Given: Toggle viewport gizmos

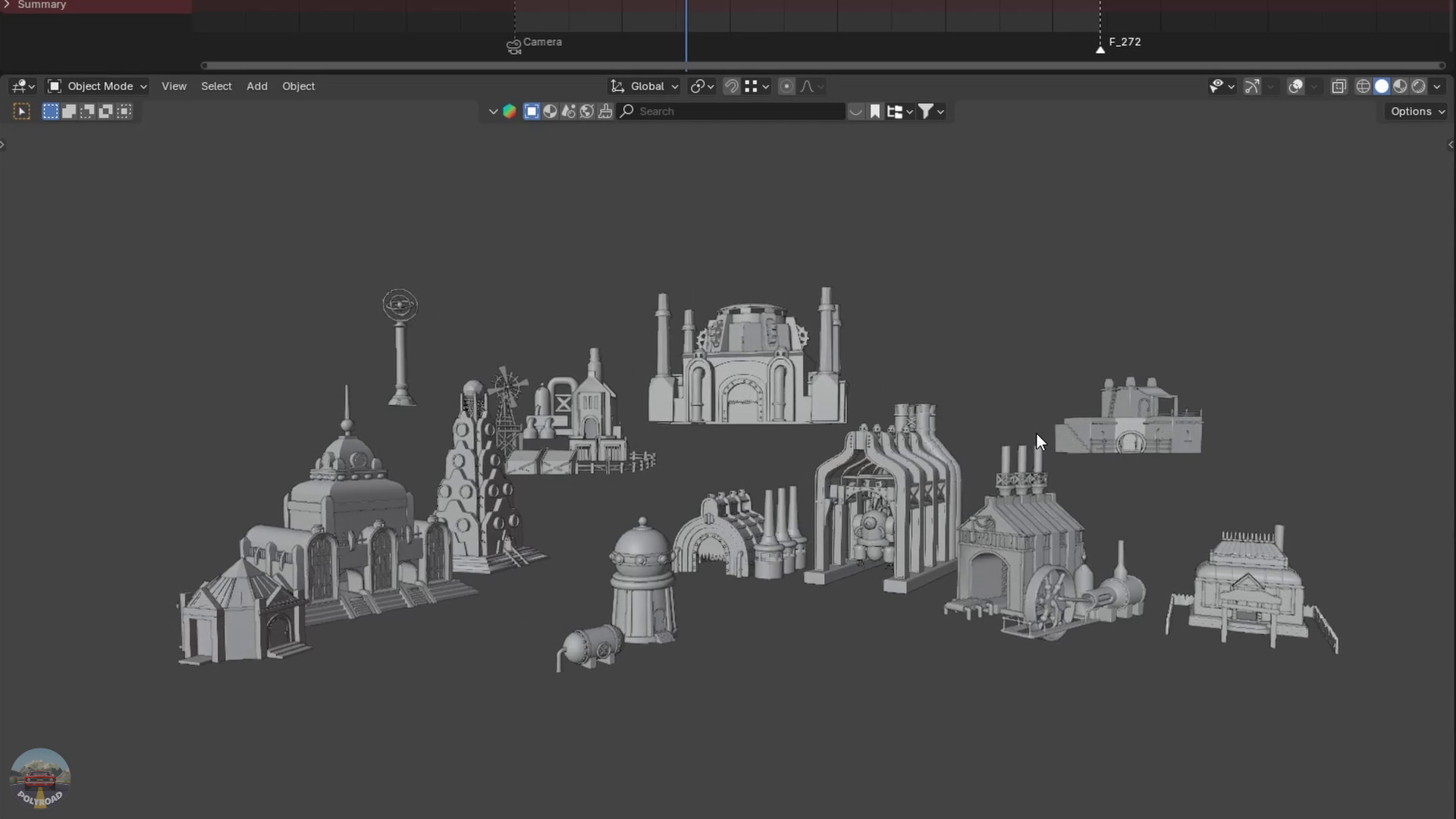Looking at the screenshot, I should point(1252,86).
